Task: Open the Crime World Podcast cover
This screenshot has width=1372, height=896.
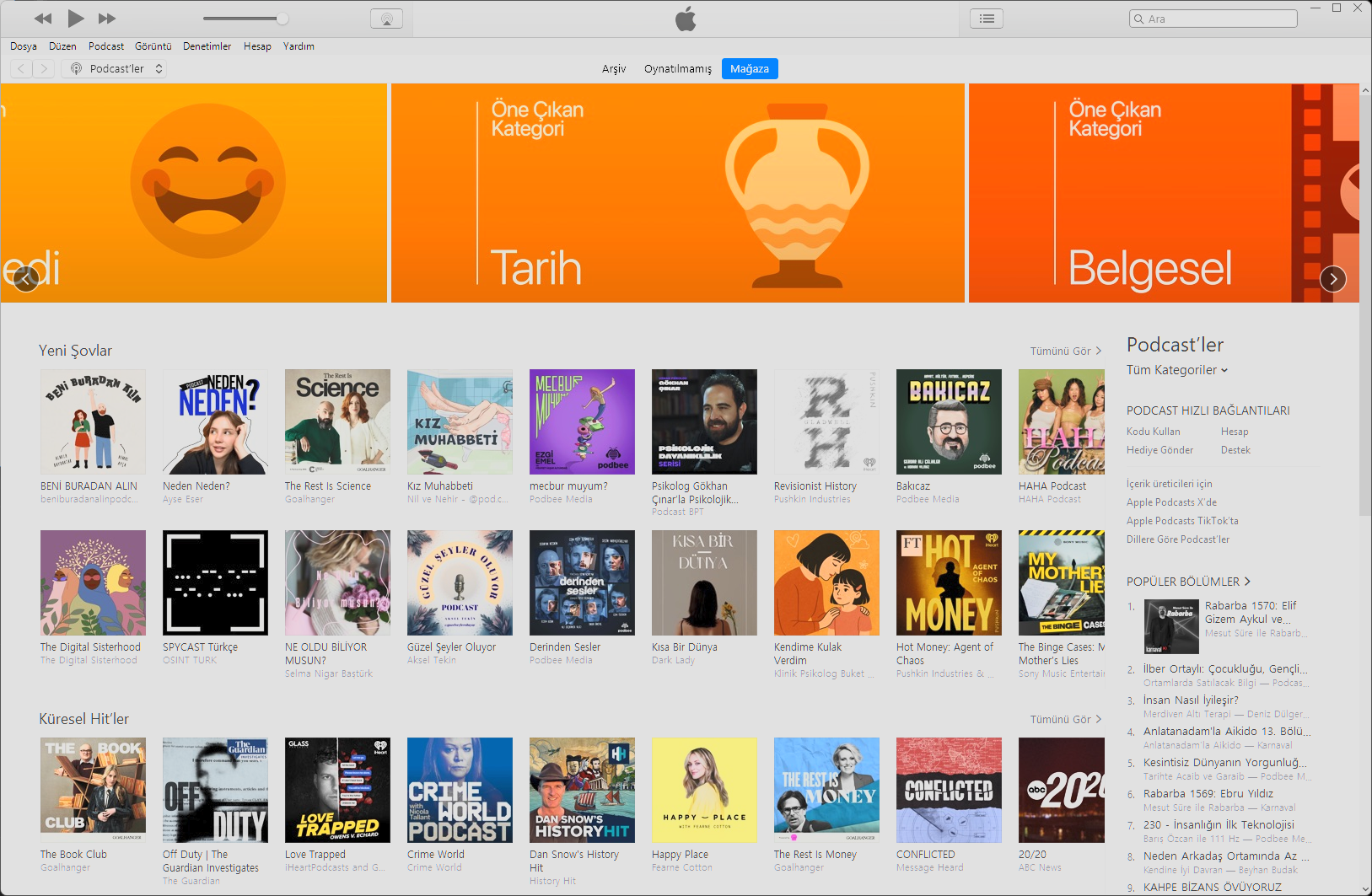Action: click(460, 790)
